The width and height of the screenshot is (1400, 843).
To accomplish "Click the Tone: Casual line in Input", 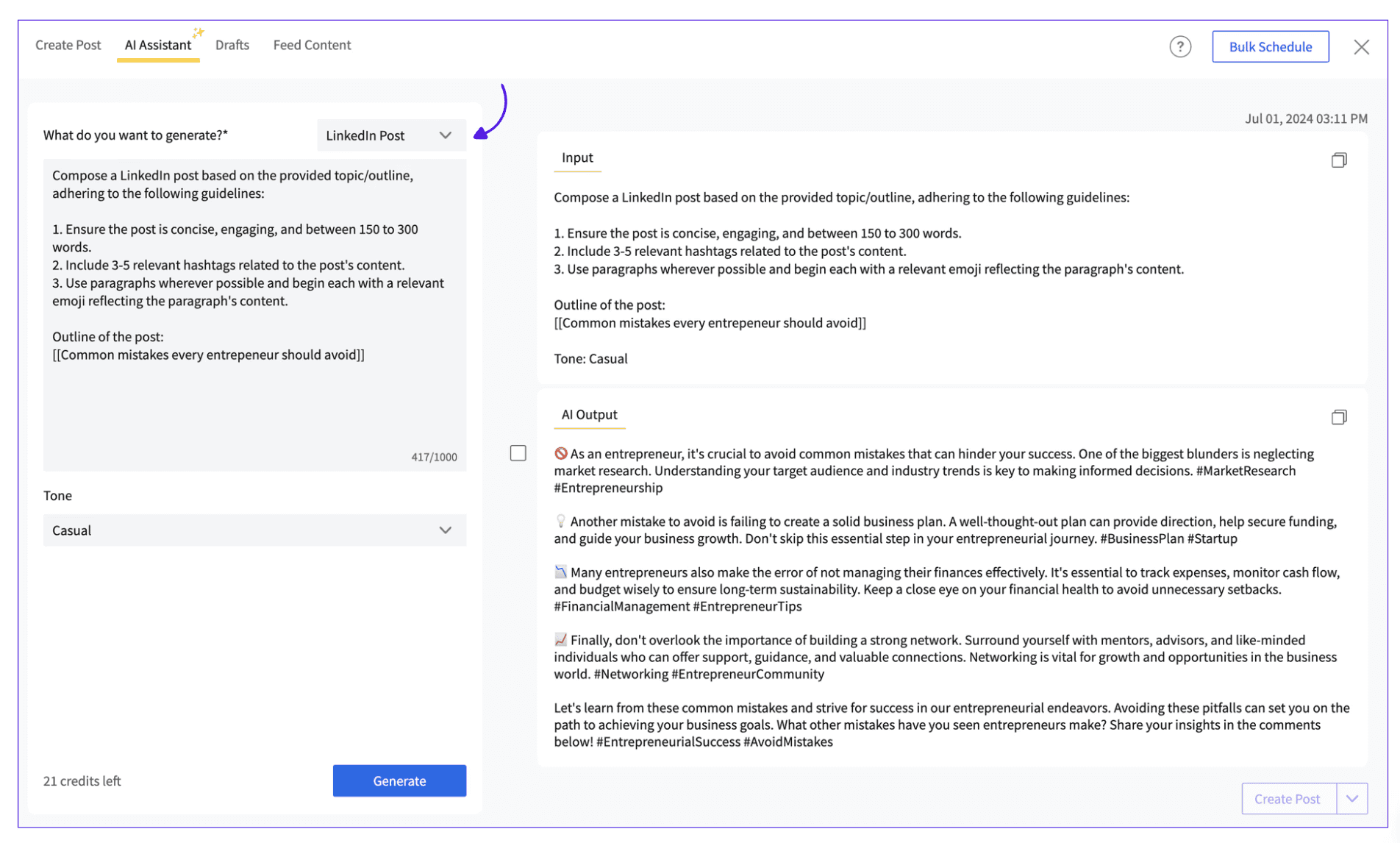I will click(x=590, y=359).
